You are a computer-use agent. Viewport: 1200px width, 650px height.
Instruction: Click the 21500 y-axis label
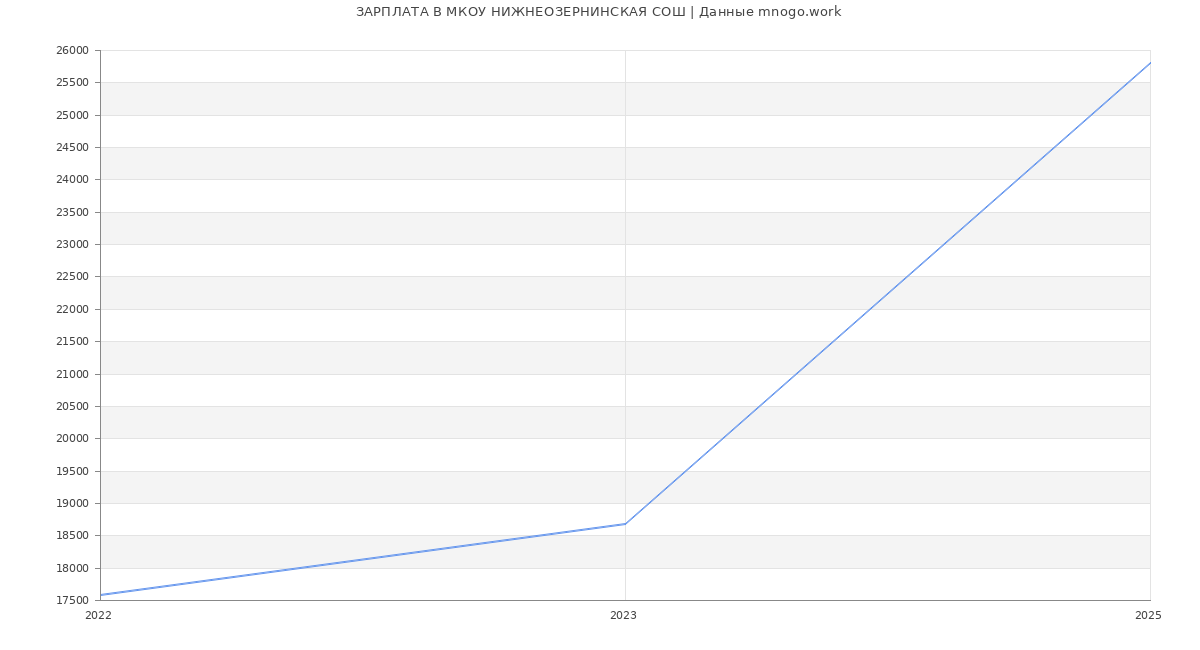point(72,342)
